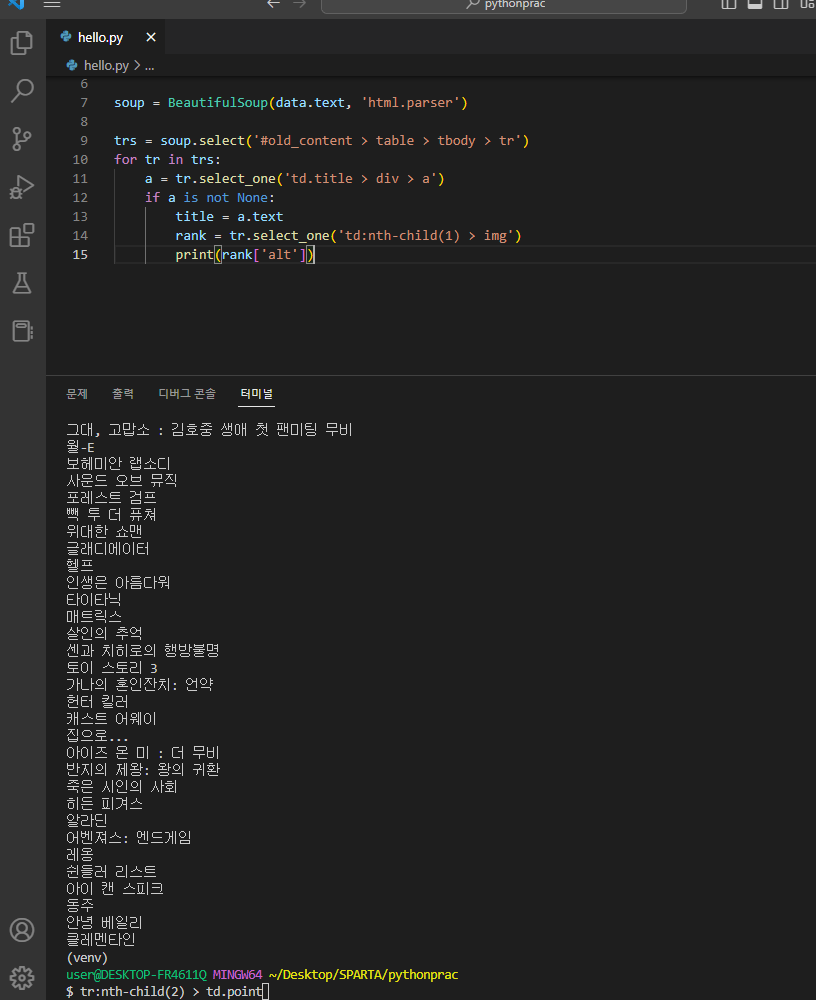Click the breadcrumb ellipsis after hello.py
Viewport: 816px width, 1000px height.
[x=149, y=66]
